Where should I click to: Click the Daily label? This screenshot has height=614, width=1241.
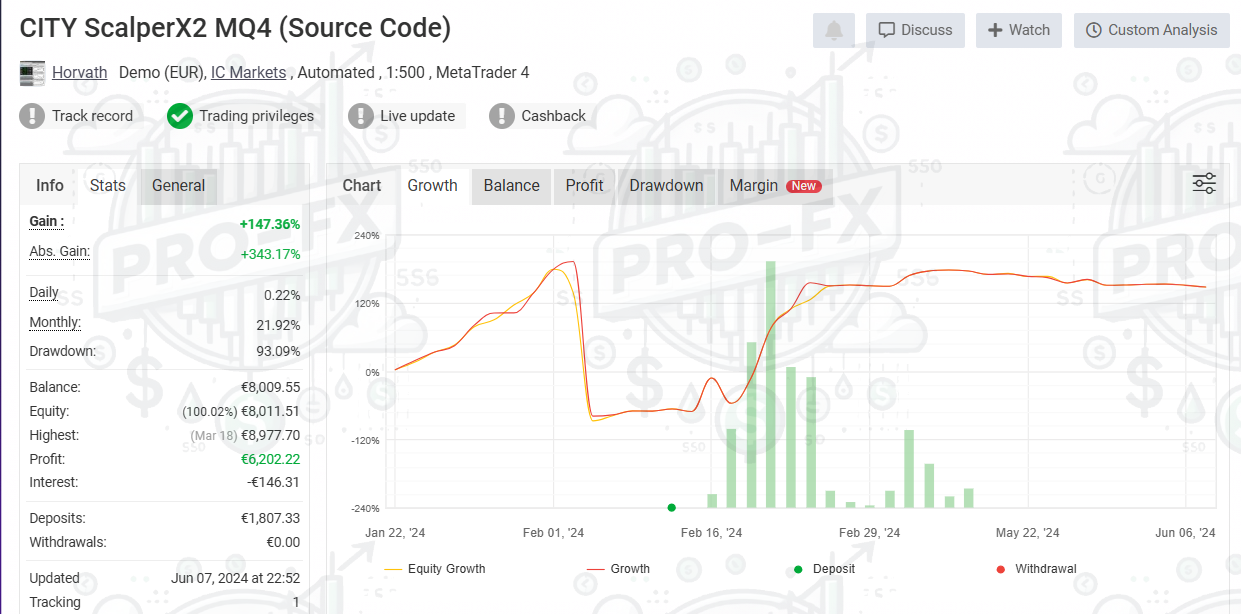pyautogui.click(x=44, y=293)
